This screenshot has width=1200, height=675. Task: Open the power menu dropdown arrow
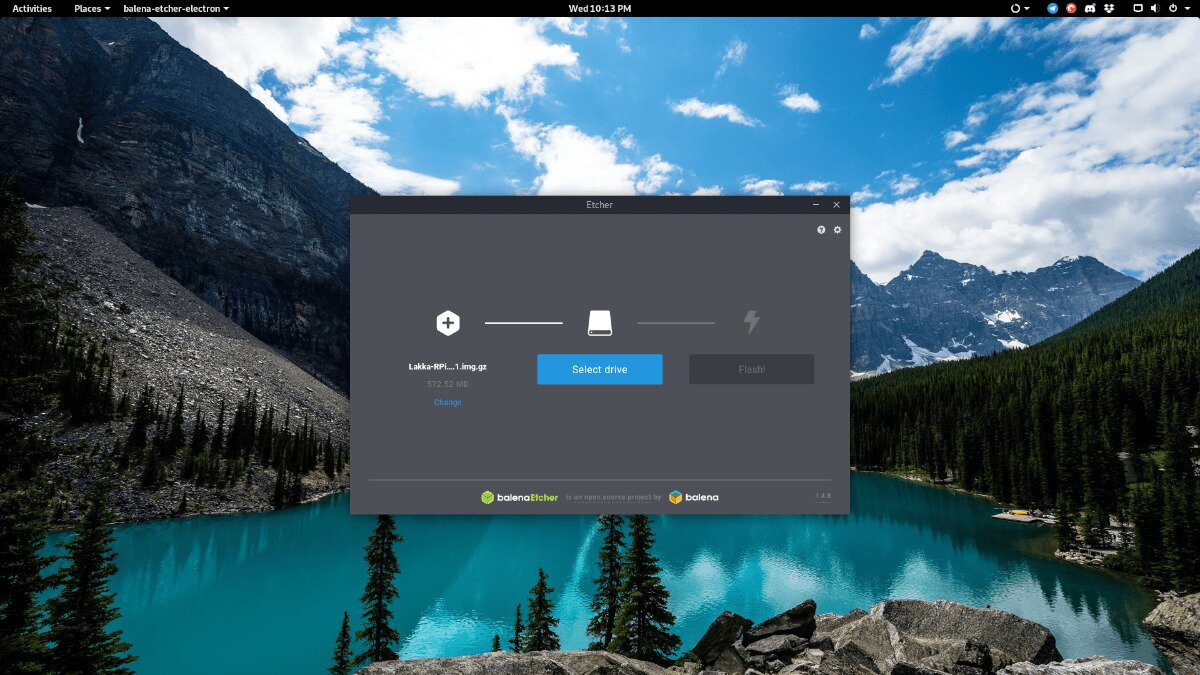(x=1187, y=8)
